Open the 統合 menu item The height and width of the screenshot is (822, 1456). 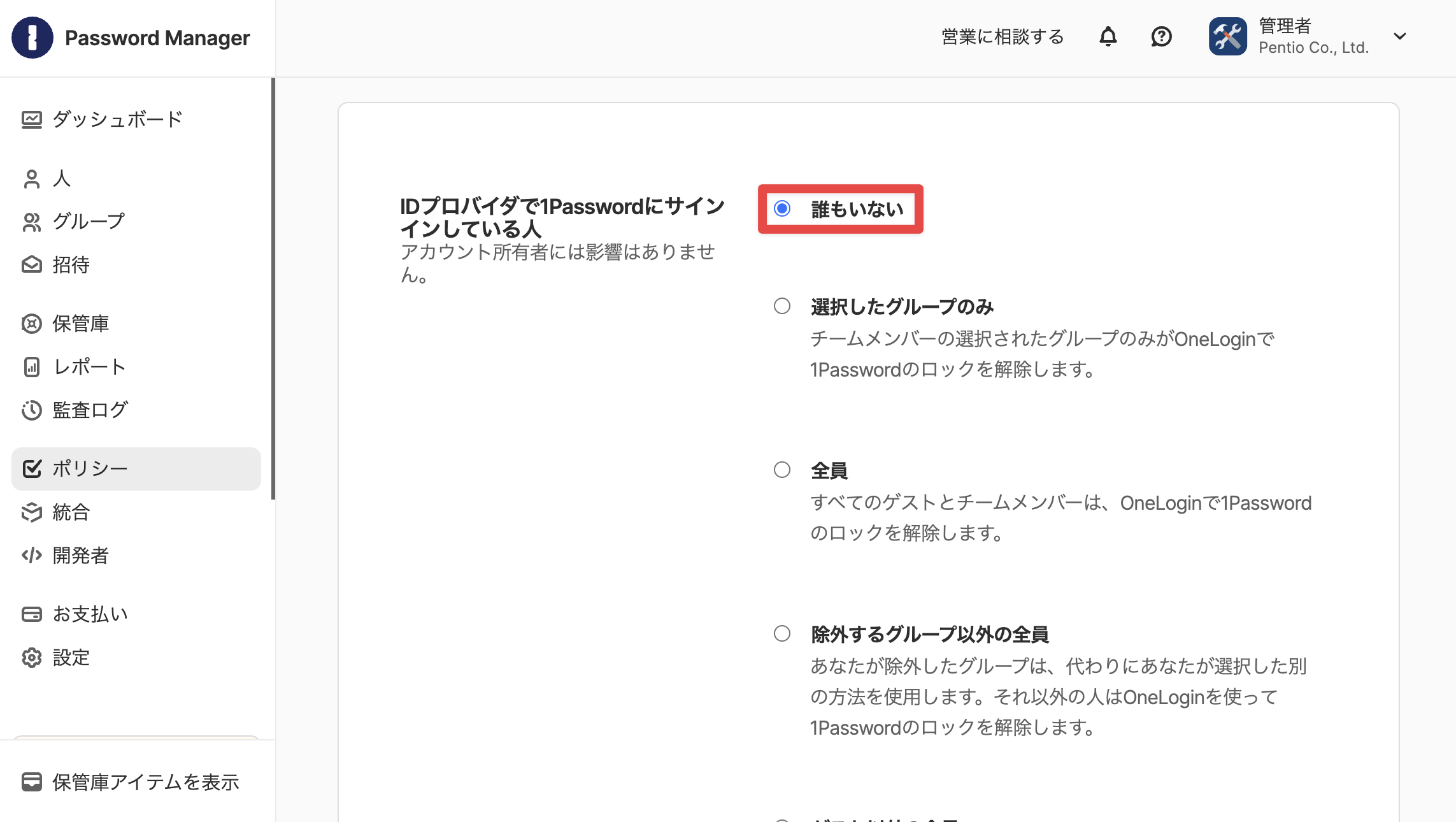(x=136, y=512)
